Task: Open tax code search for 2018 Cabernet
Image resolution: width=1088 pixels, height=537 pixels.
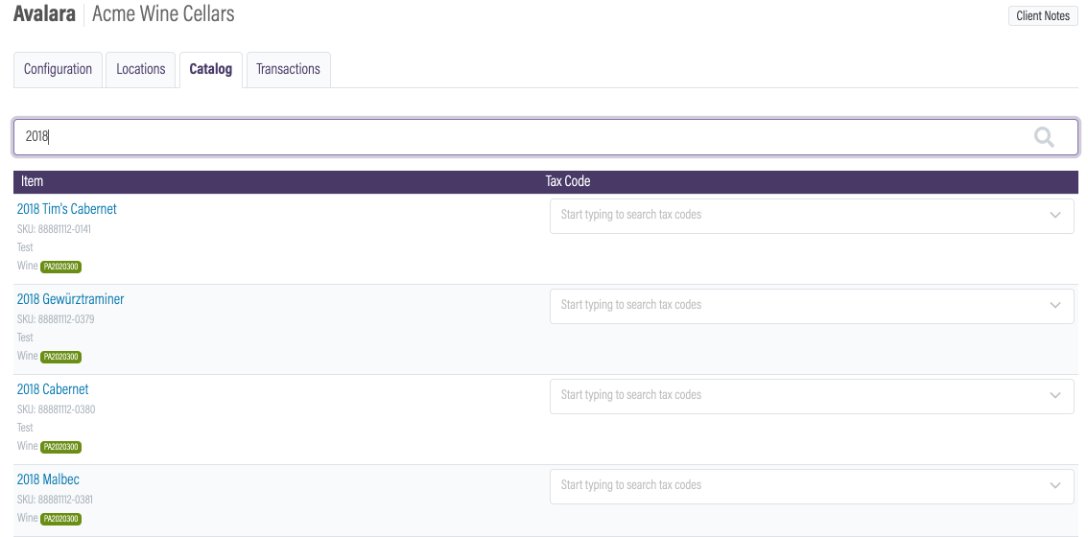Action: coord(812,396)
